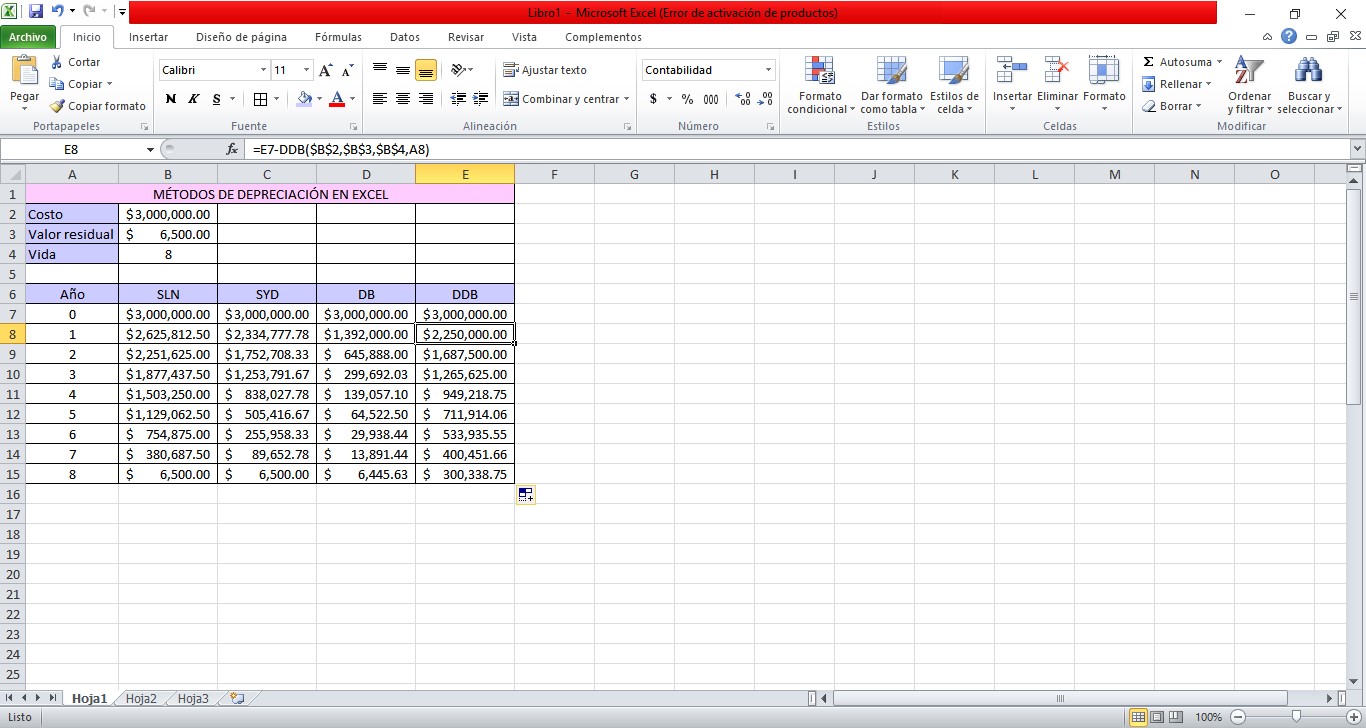Open the Fórmulas ribbon tab
Image resolution: width=1366 pixels, height=728 pixels.
click(x=338, y=37)
